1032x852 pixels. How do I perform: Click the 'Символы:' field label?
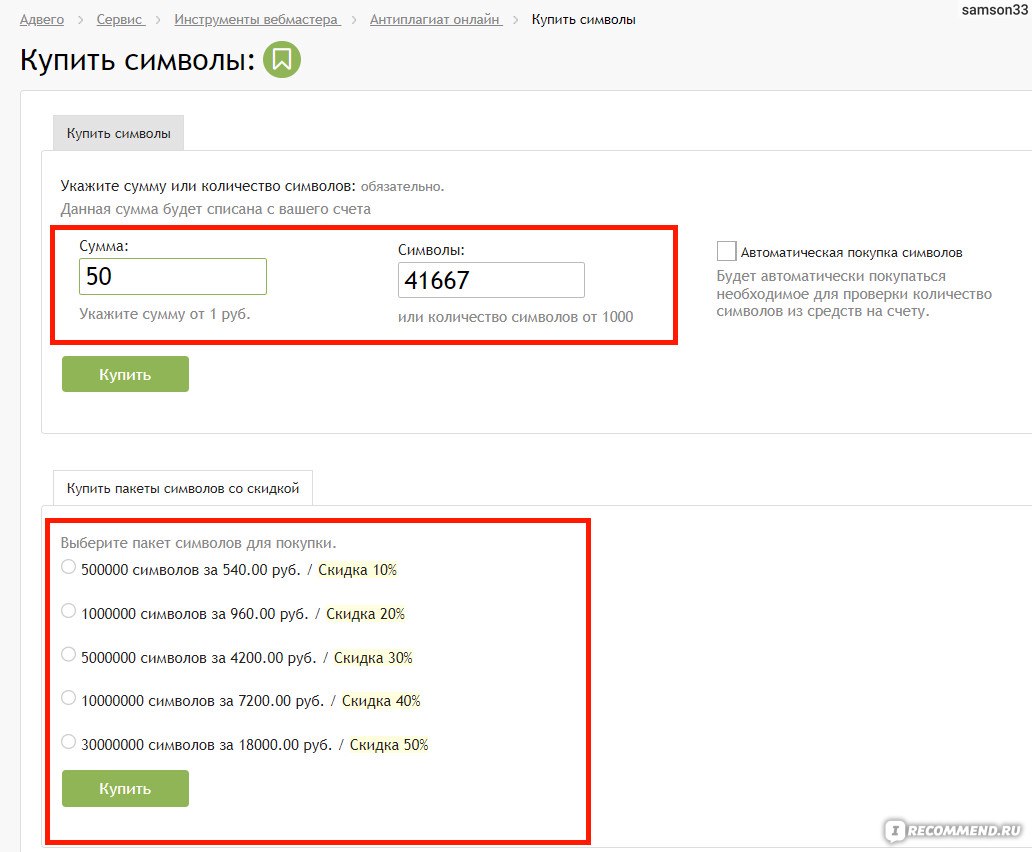tap(431, 250)
